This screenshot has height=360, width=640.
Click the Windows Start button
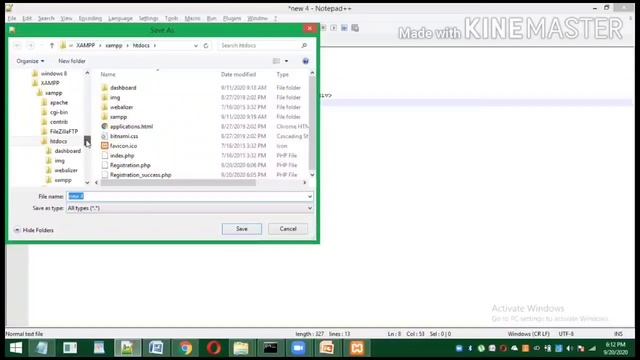tap(16, 348)
